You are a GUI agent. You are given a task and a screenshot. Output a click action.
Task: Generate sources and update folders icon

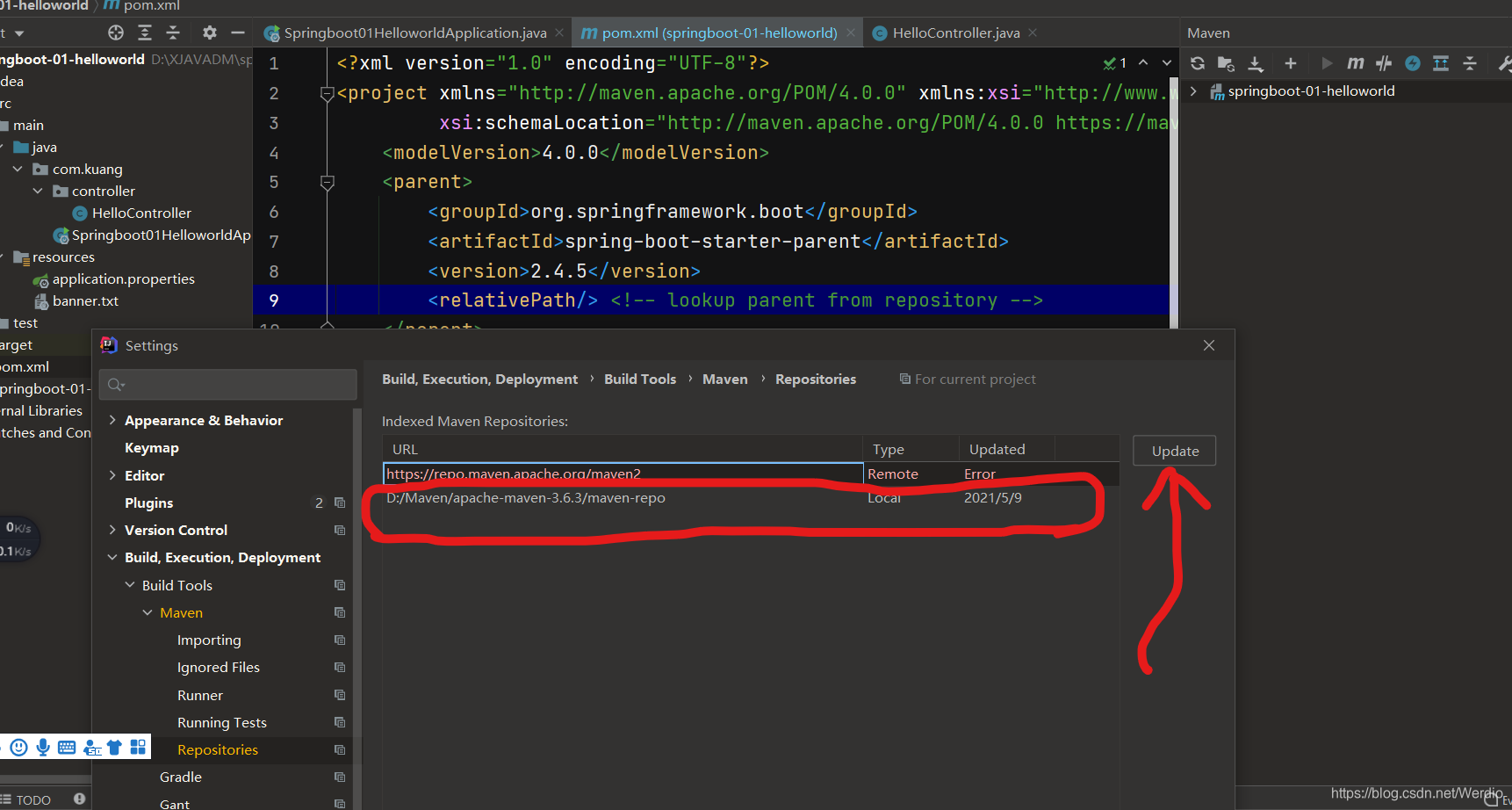pos(1227,63)
